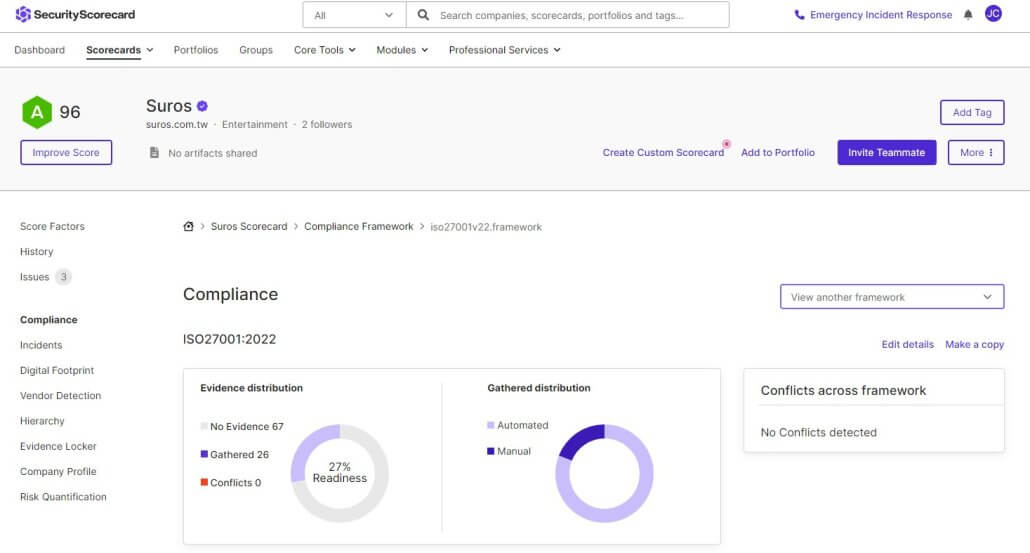Click the Invite Teammate button
Screen dimensions: 1030x553
coord(886,152)
